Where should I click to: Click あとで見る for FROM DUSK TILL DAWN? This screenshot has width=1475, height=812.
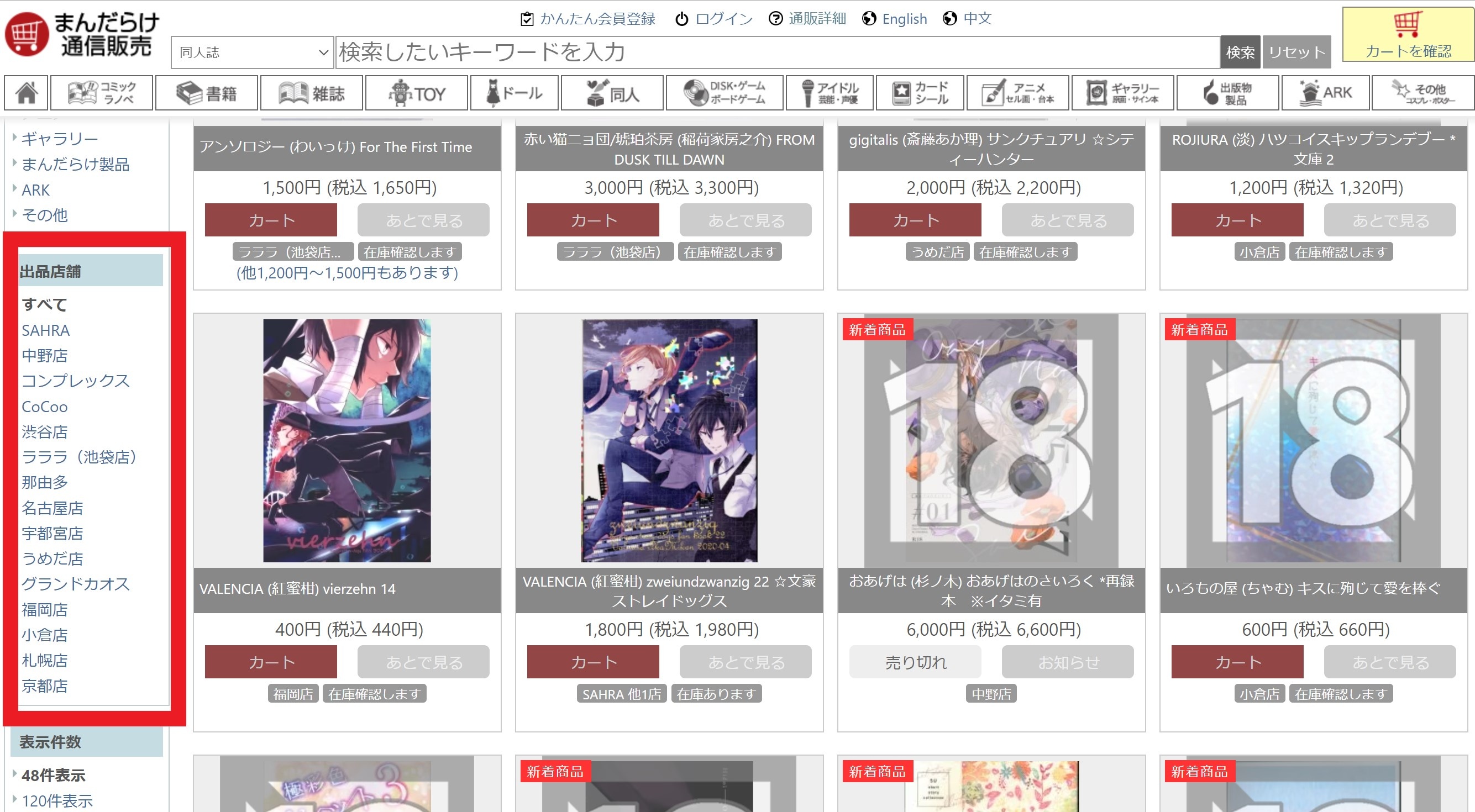pos(746,220)
